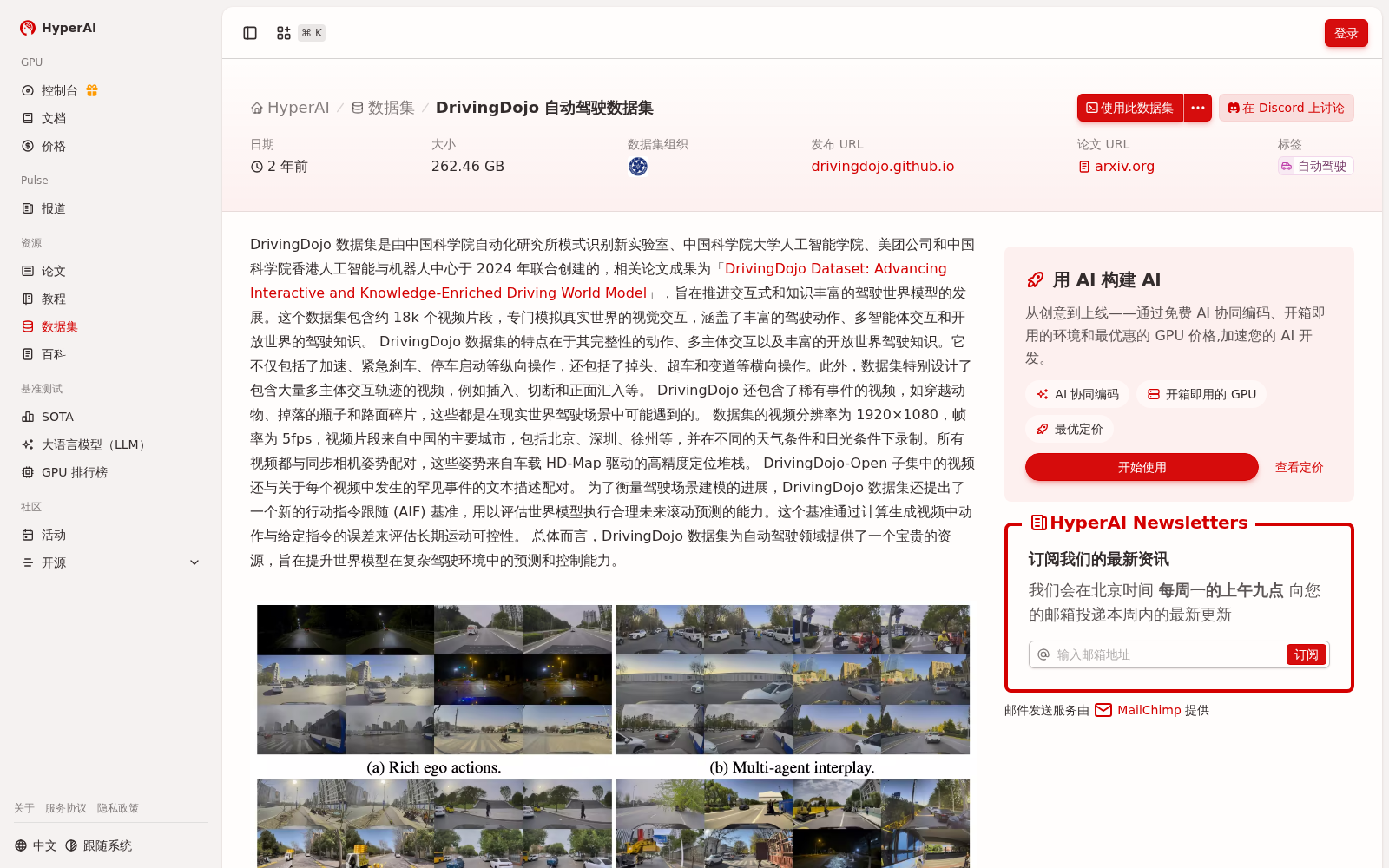This screenshot has height=868, width=1389.
Task: Click the rocket icon beside 用 AI 构建 AI
Action: (x=1035, y=279)
